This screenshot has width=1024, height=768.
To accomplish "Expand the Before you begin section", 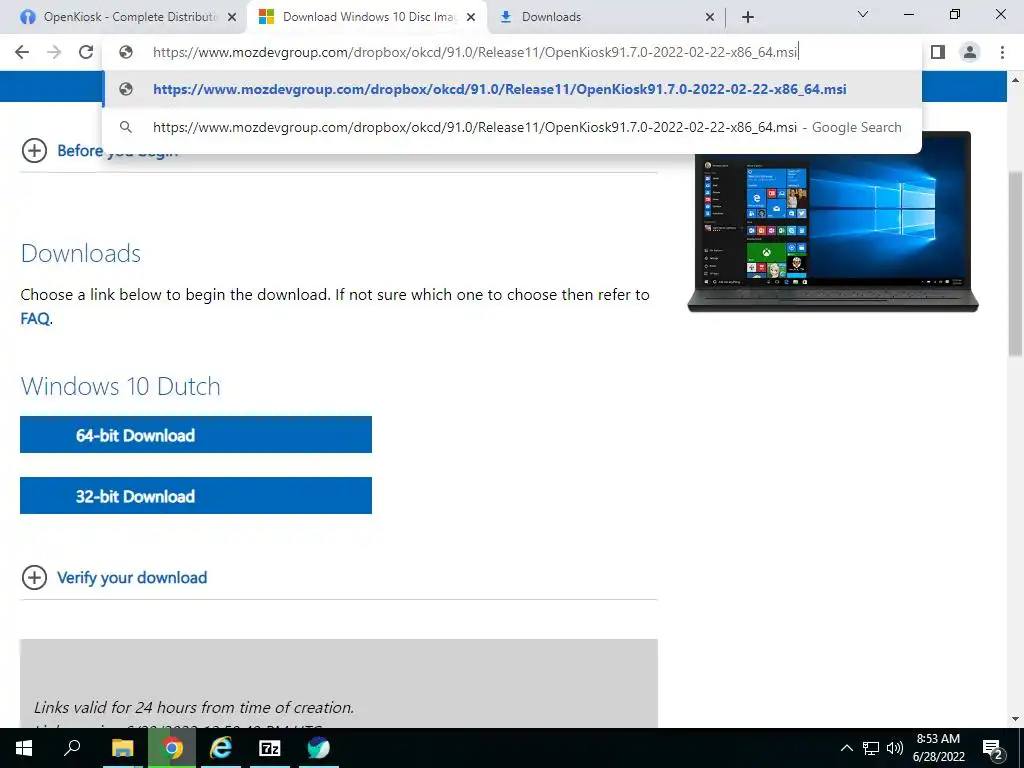I will click(x=34, y=151).
